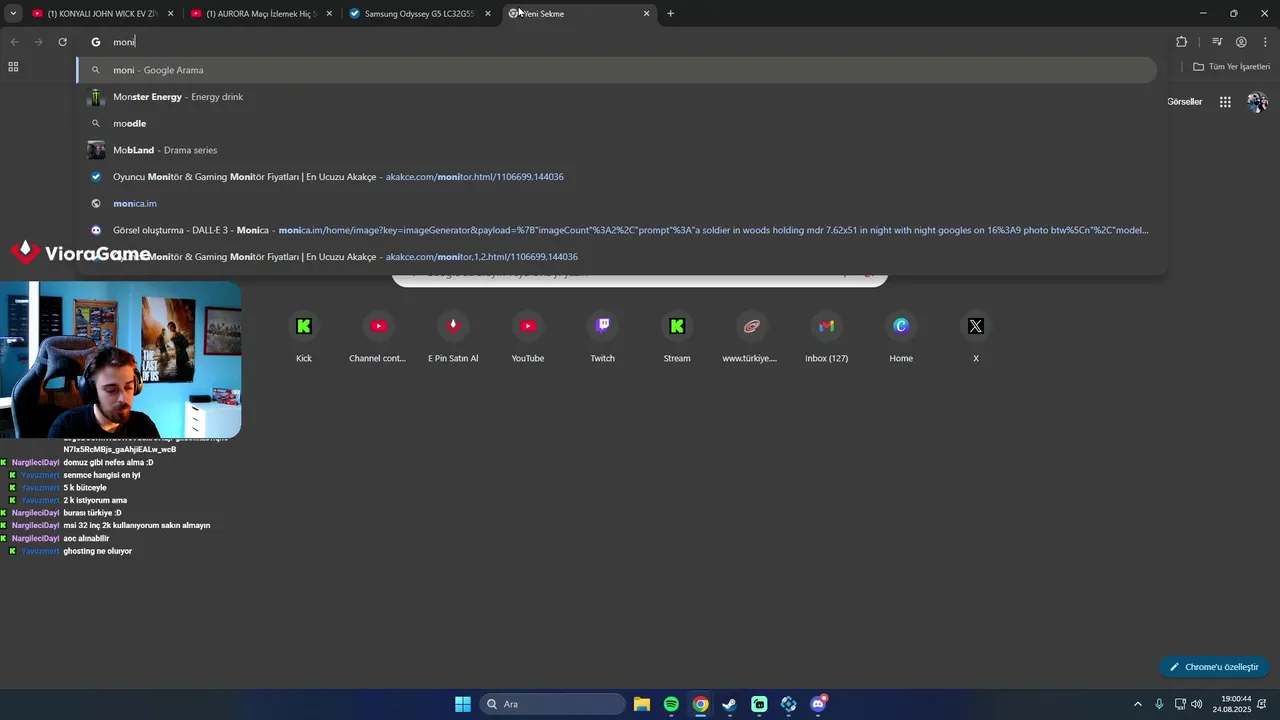Open the Stream shortcut tile
The width and height of the screenshot is (1280, 720).
coord(677,338)
